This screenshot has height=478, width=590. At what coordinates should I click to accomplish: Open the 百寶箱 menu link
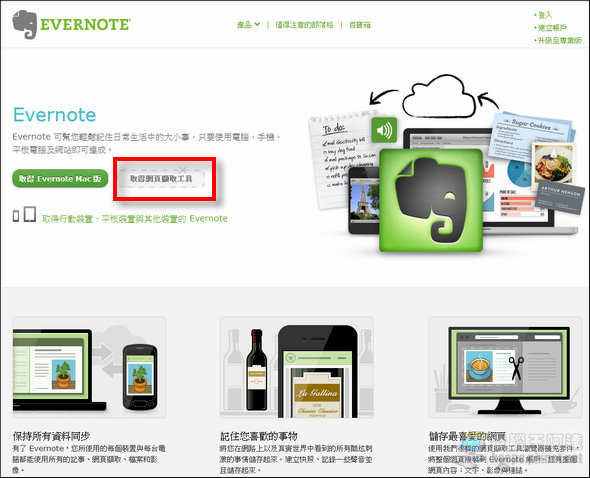pos(360,25)
